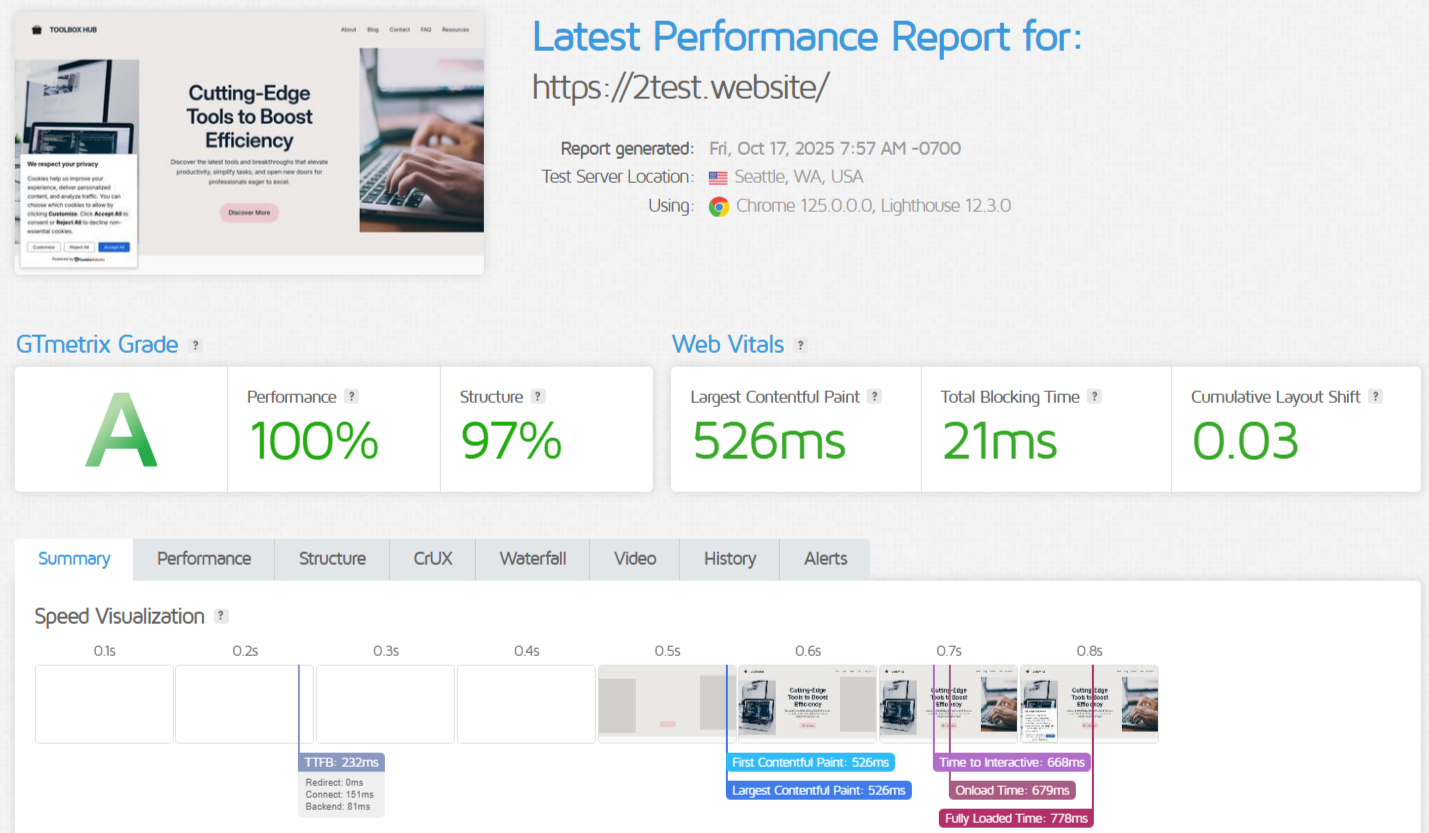
Task: Click the 0.6s filmstrip frame
Action: pos(808,704)
